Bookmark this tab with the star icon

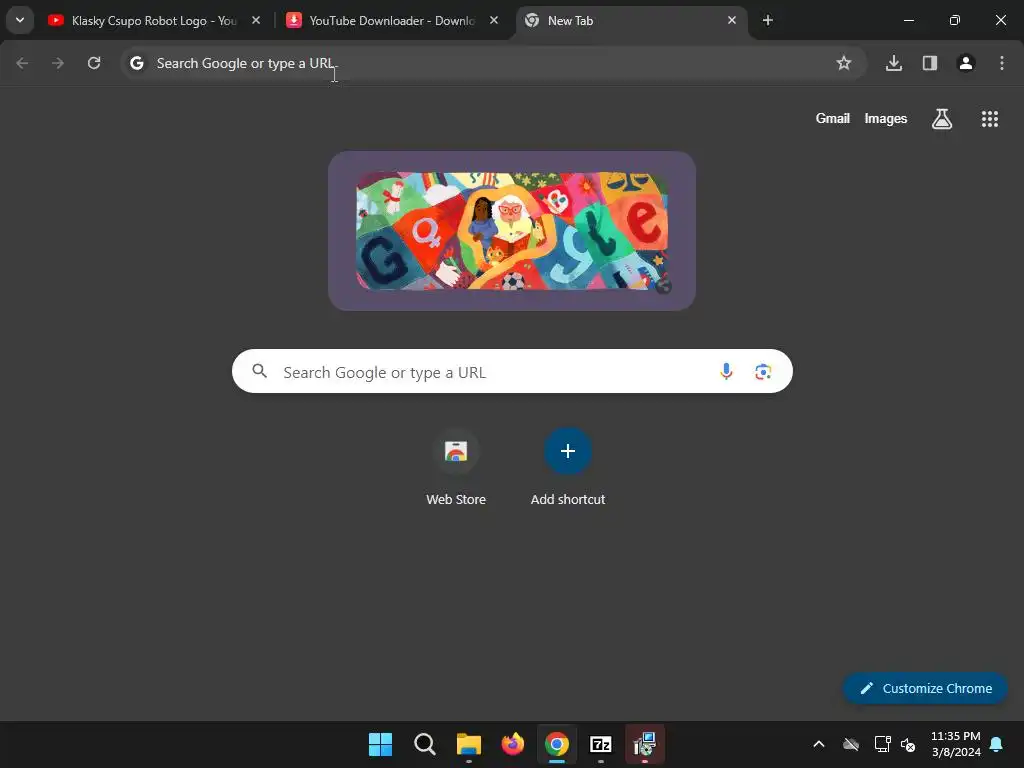(844, 63)
